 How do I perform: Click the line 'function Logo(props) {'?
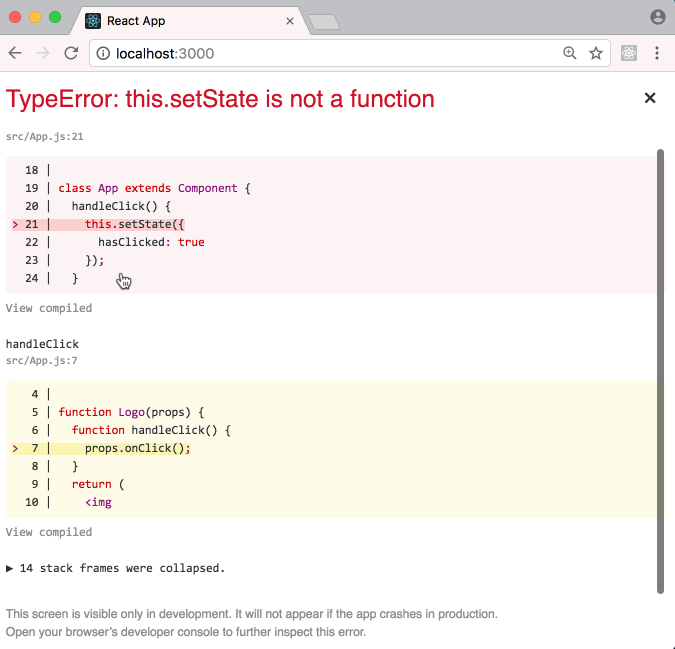131,412
